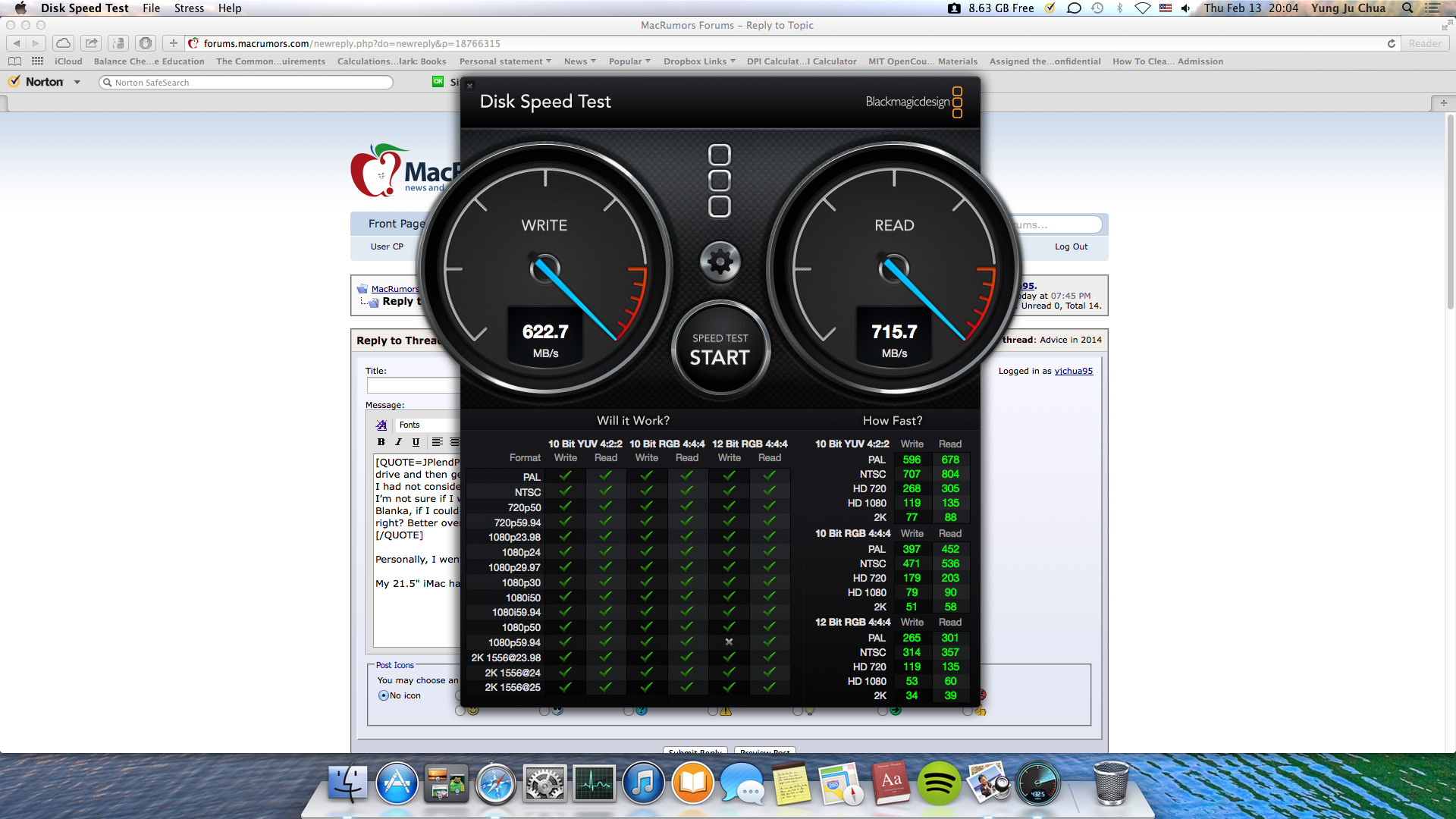Open iCloud Tabs in Safari toolbar

click(x=64, y=43)
